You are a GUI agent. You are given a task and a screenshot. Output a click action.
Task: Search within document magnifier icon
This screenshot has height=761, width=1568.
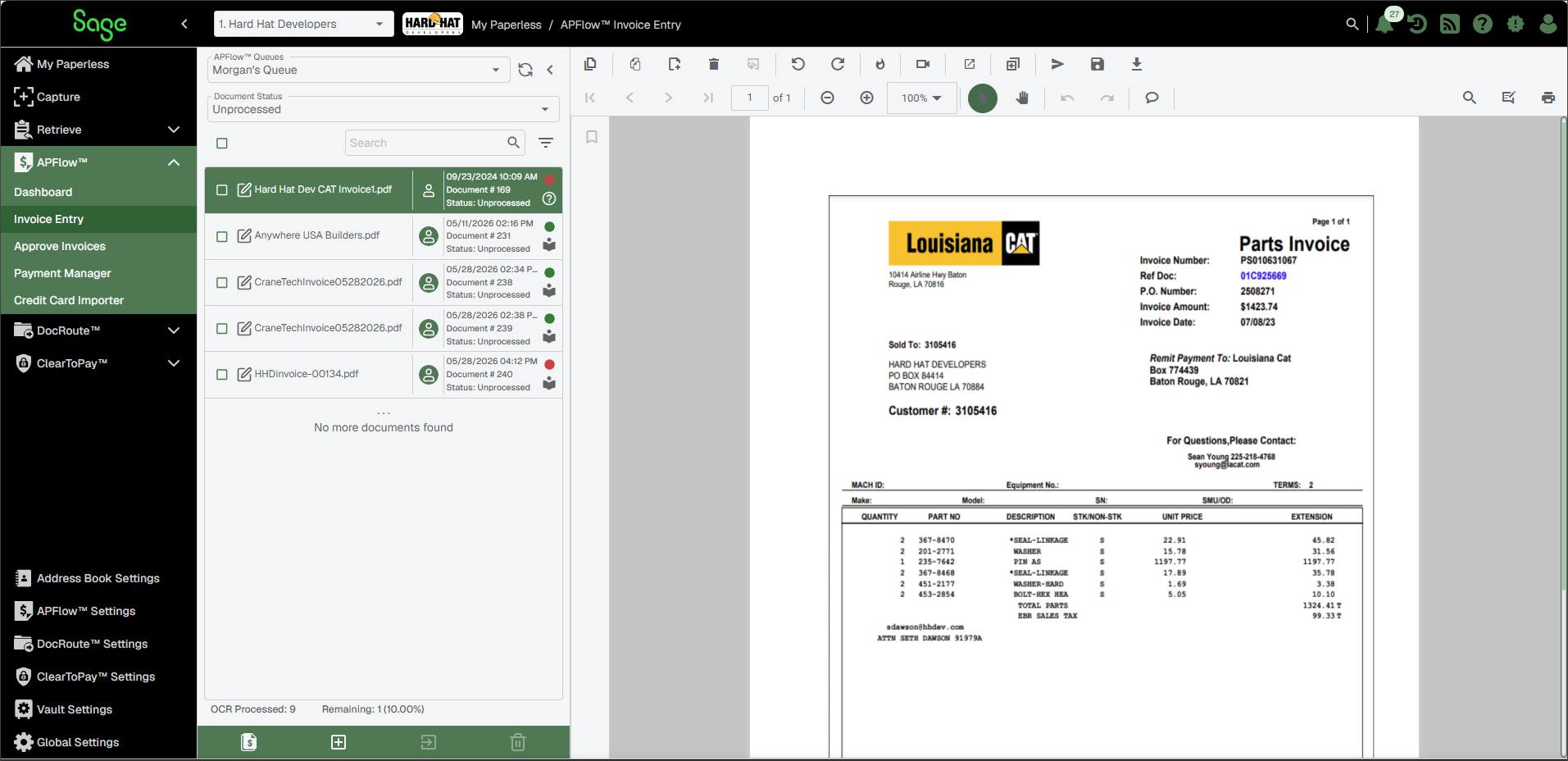point(1470,98)
